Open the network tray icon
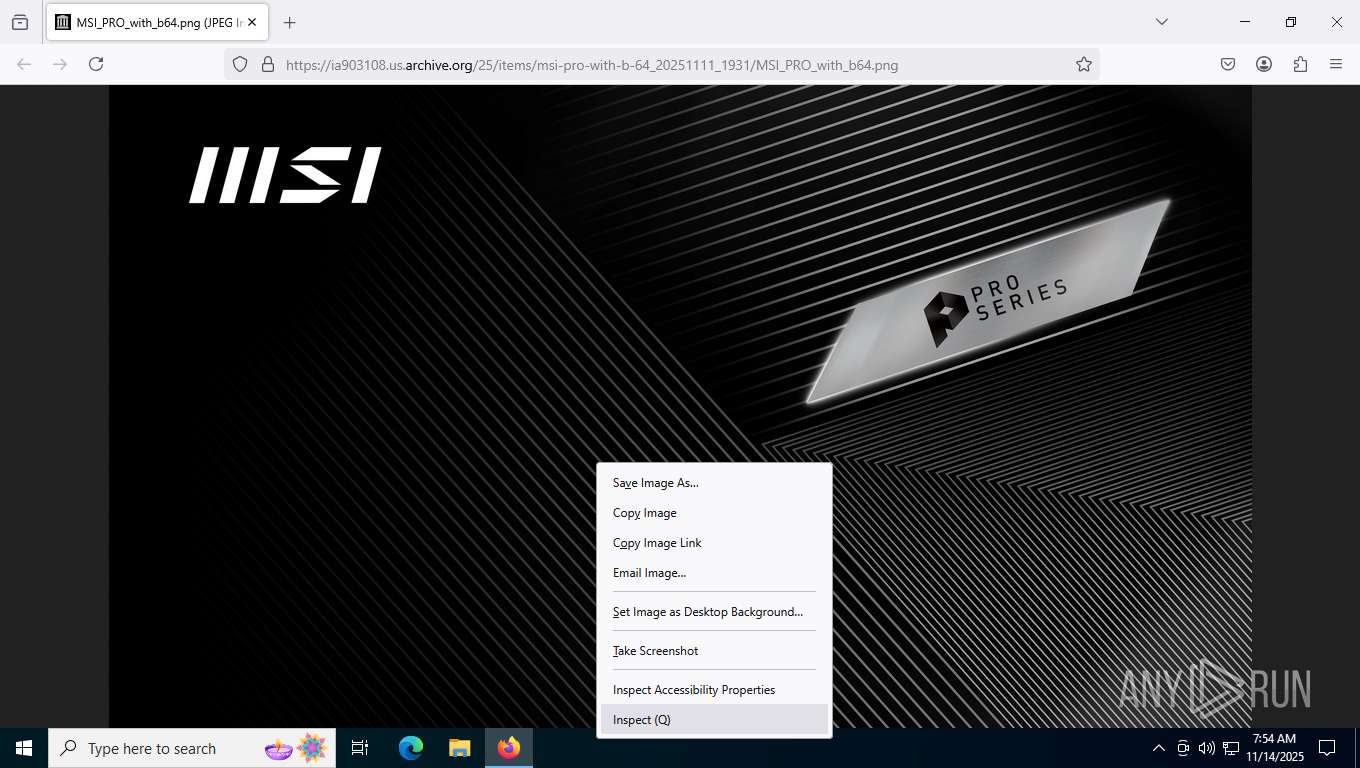The width and height of the screenshot is (1360, 768). click(1231, 748)
